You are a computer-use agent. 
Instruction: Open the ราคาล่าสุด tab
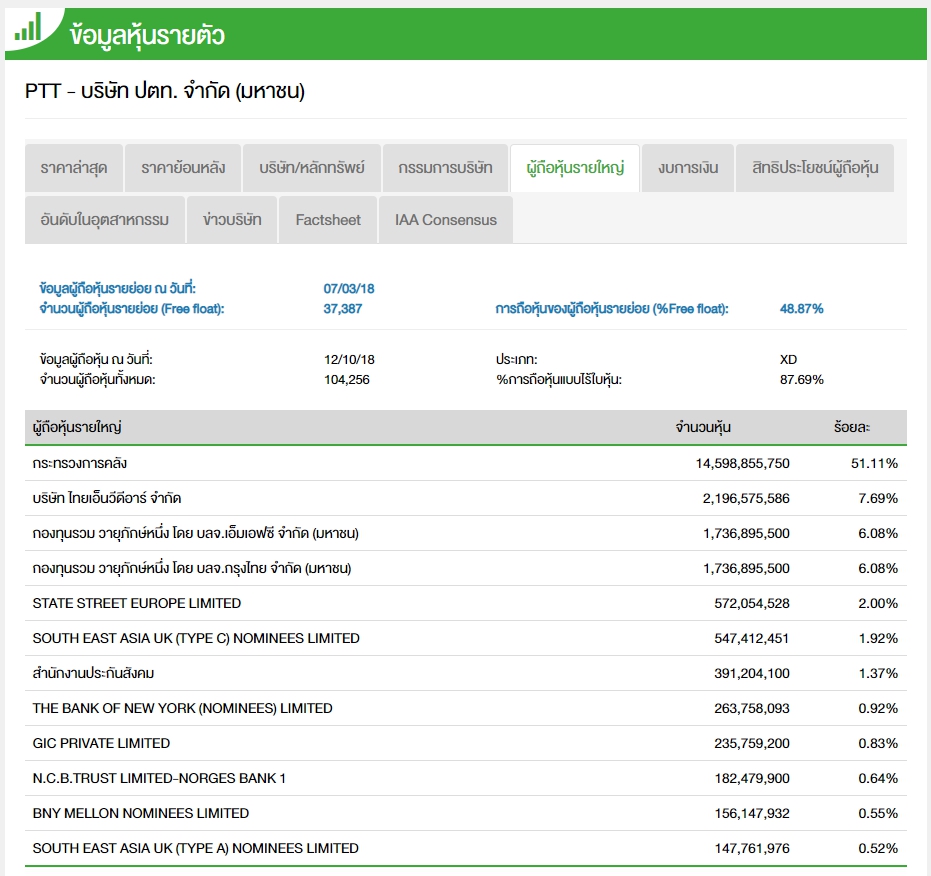pos(74,168)
